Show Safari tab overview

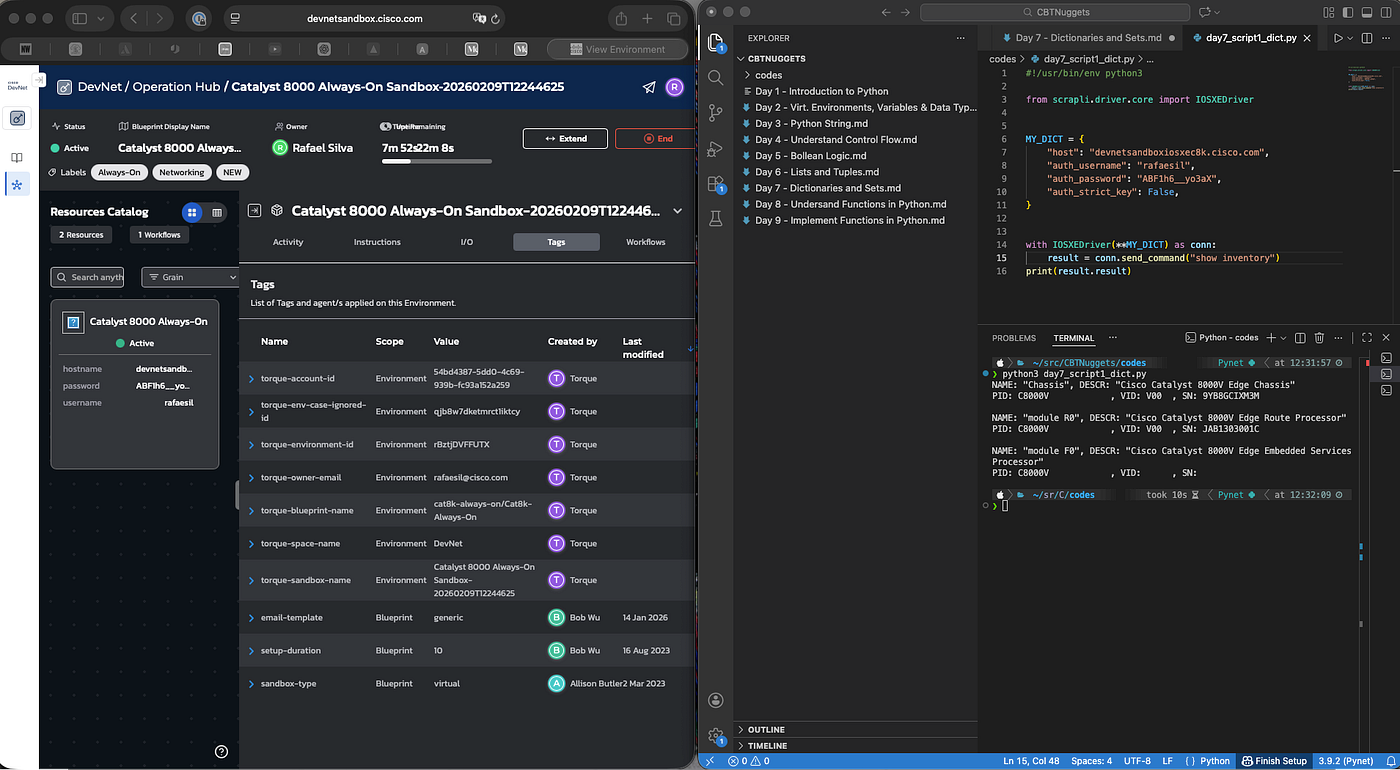click(x=674, y=18)
